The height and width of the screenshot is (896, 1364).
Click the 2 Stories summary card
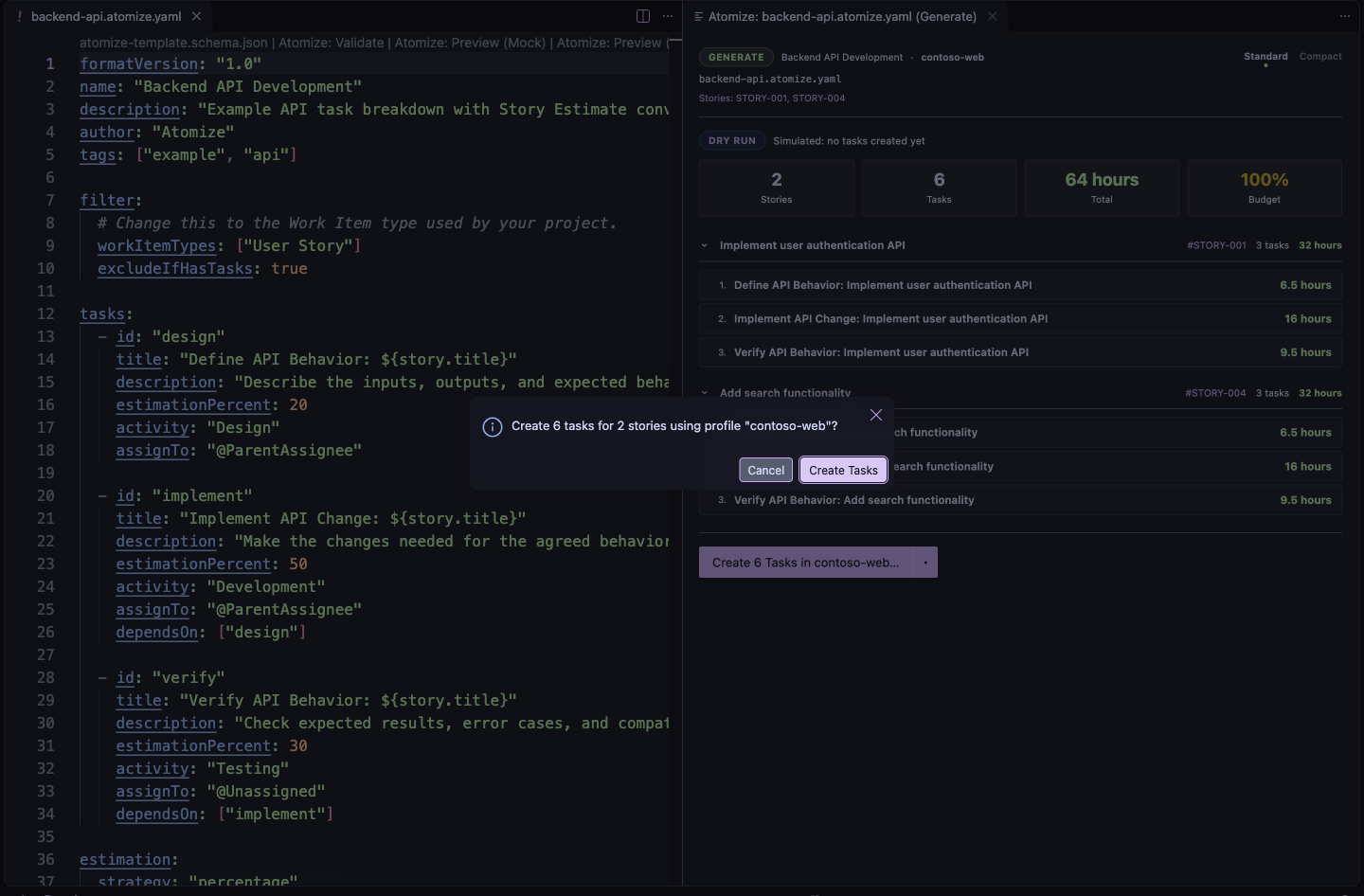click(x=777, y=188)
